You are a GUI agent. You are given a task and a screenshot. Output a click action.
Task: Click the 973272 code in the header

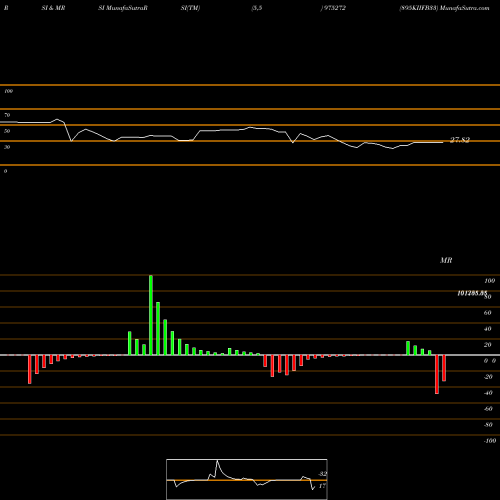tap(334, 8)
